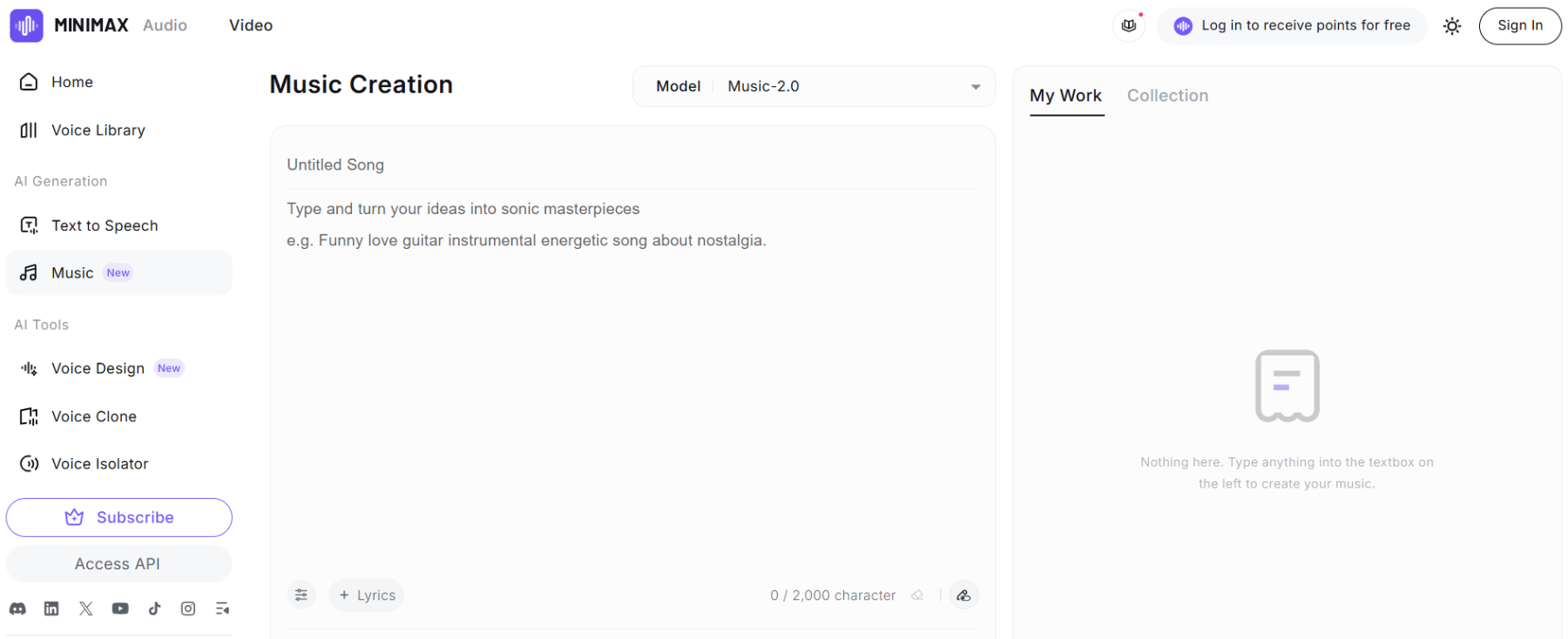Click the MiniMax logo icon
The height and width of the screenshot is (639, 1568).
point(26,25)
